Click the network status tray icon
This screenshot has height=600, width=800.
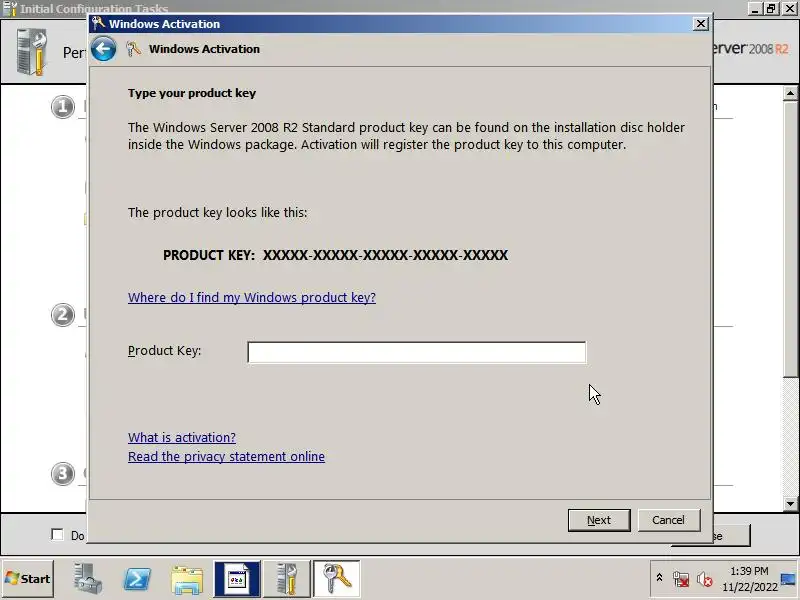[681, 579]
